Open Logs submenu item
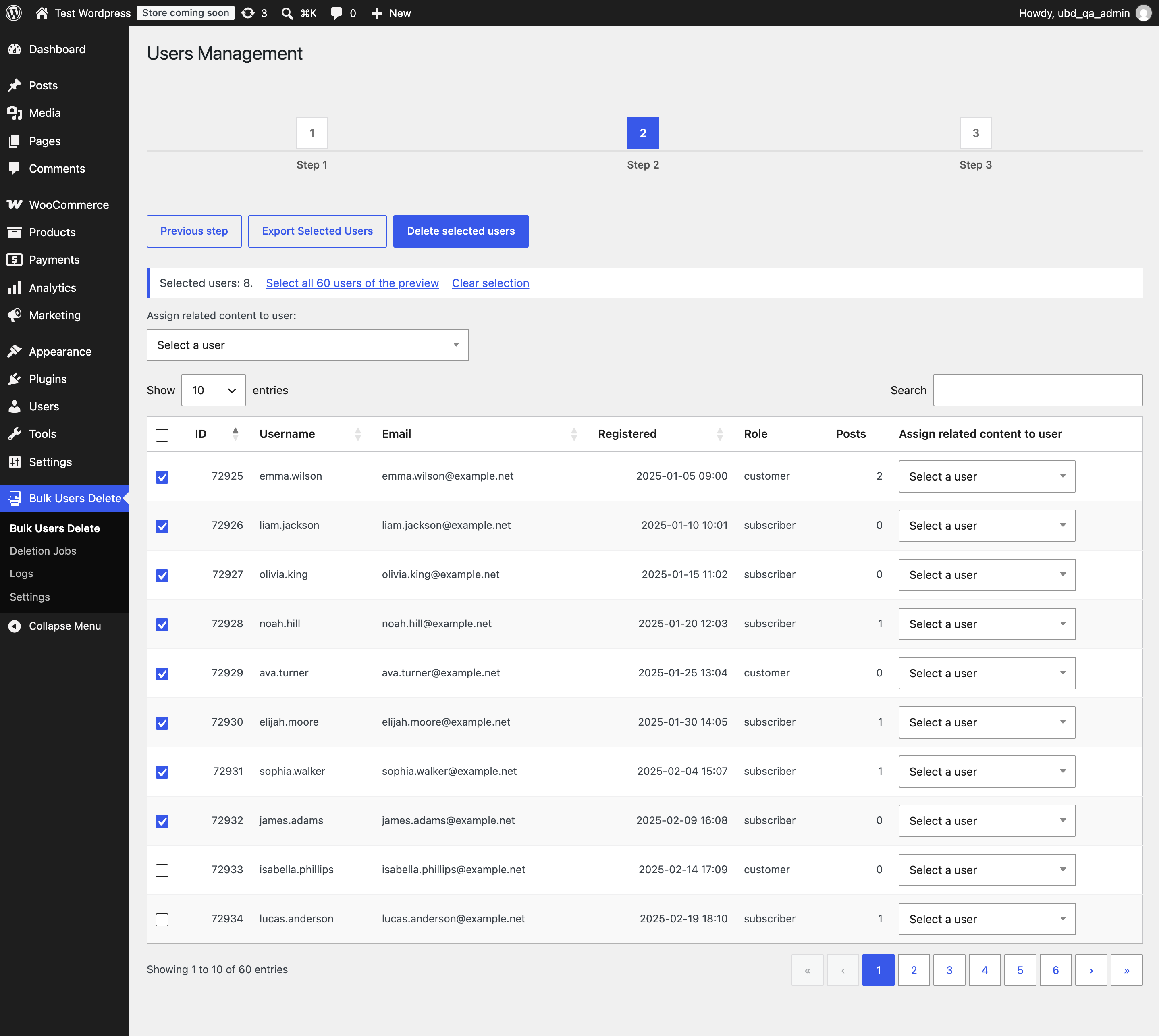The height and width of the screenshot is (1036, 1159). coord(21,574)
